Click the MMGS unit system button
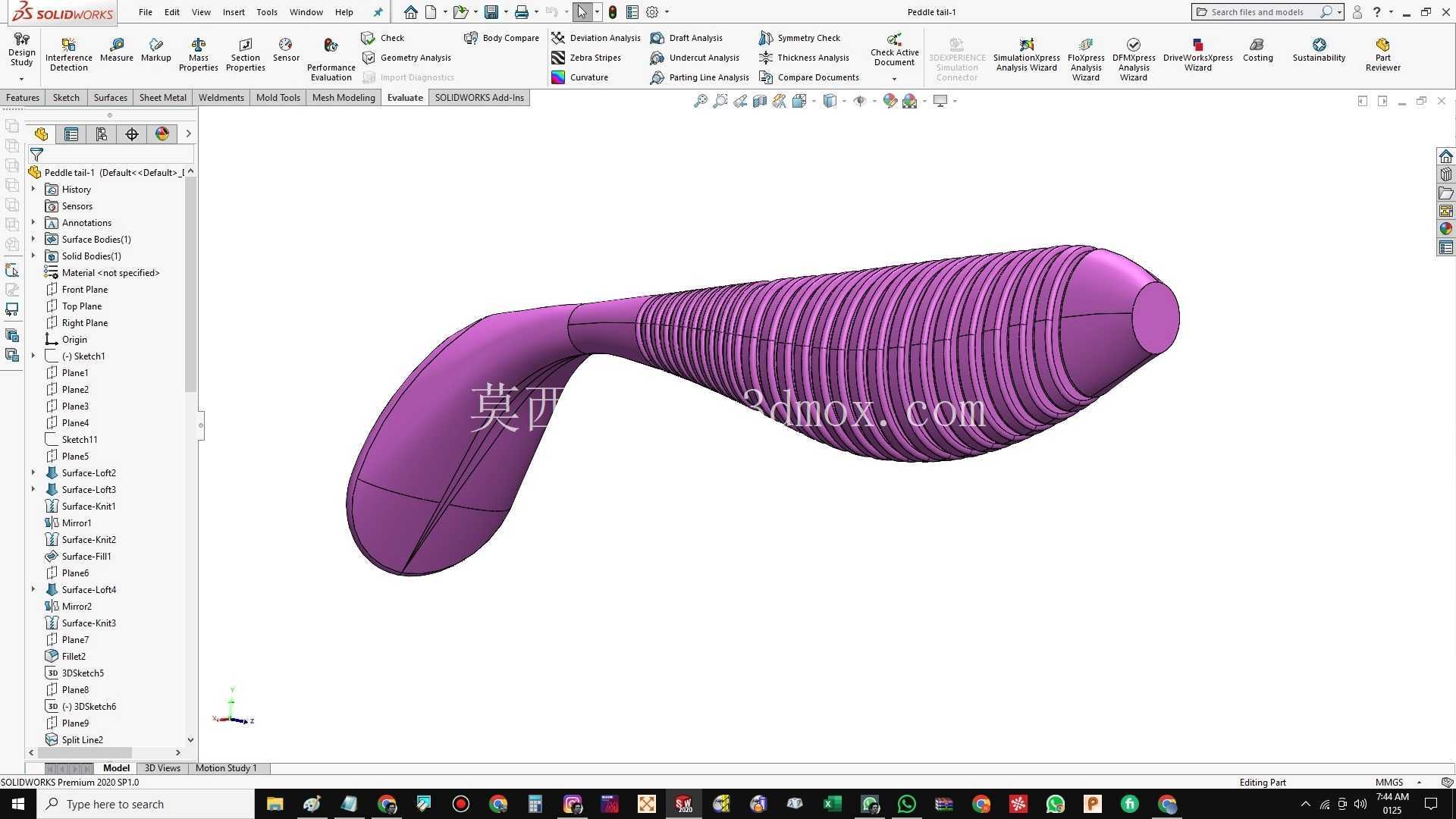The image size is (1456, 819). (1389, 783)
